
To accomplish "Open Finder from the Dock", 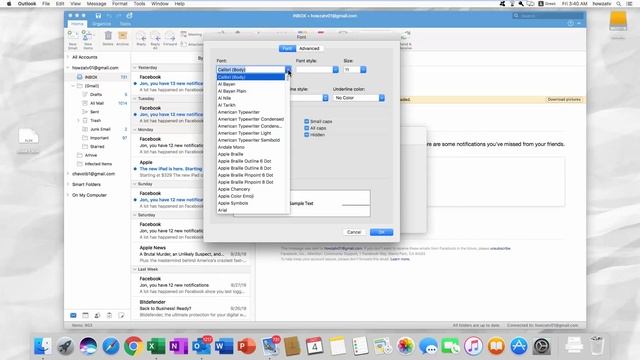I will tap(42, 346).
